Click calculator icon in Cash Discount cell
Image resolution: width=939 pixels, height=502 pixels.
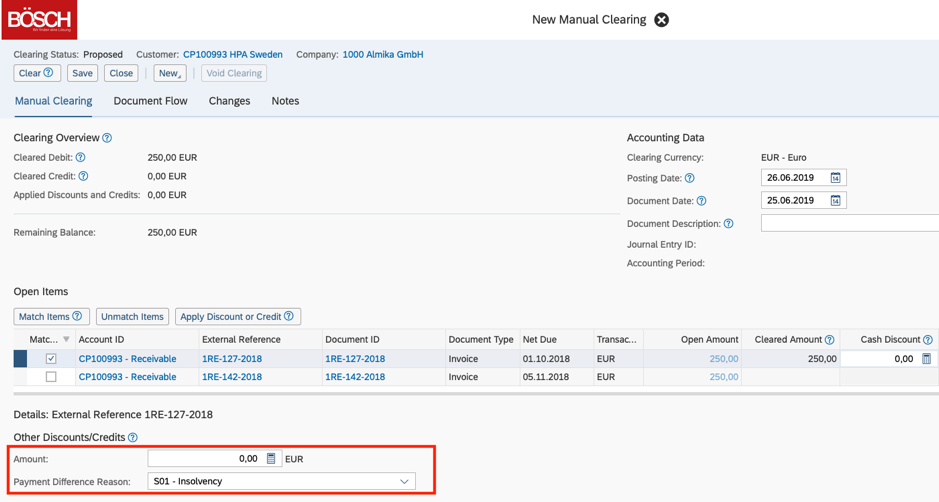click(x=926, y=359)
